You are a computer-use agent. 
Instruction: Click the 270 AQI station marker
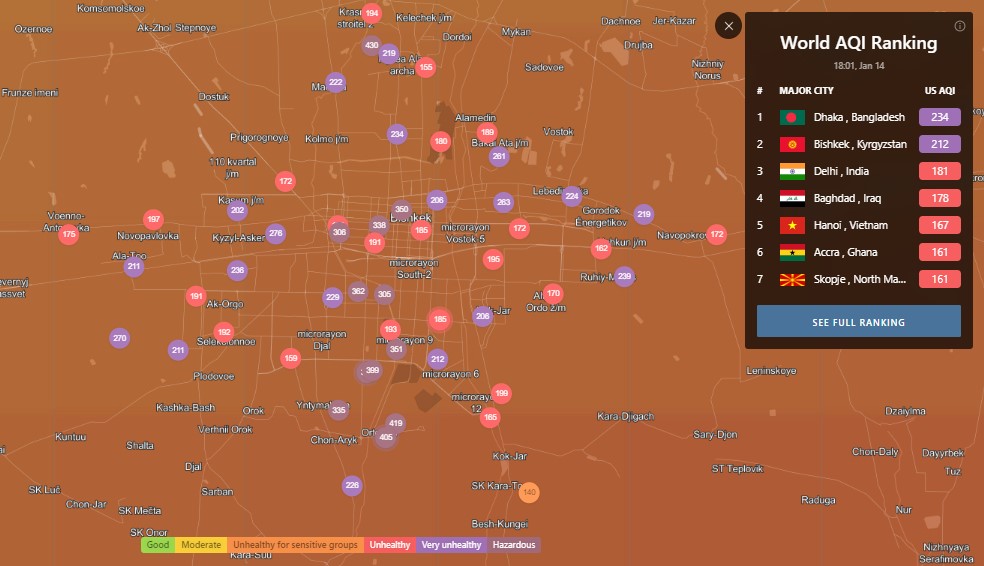[120, 338]
